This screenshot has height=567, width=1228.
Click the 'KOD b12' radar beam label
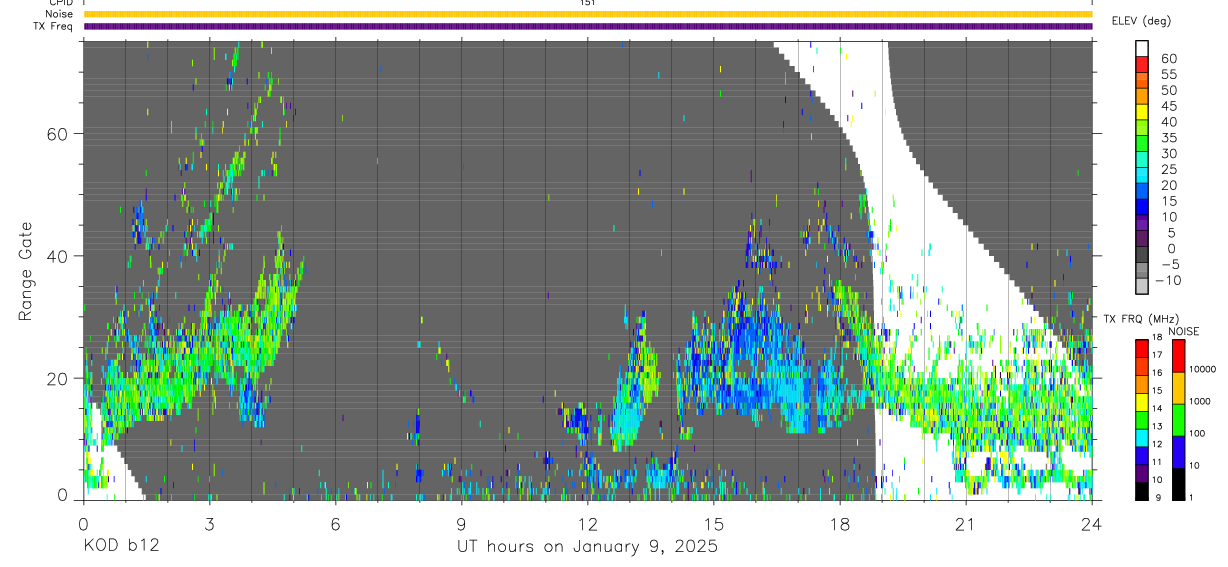tap(121, 547)
